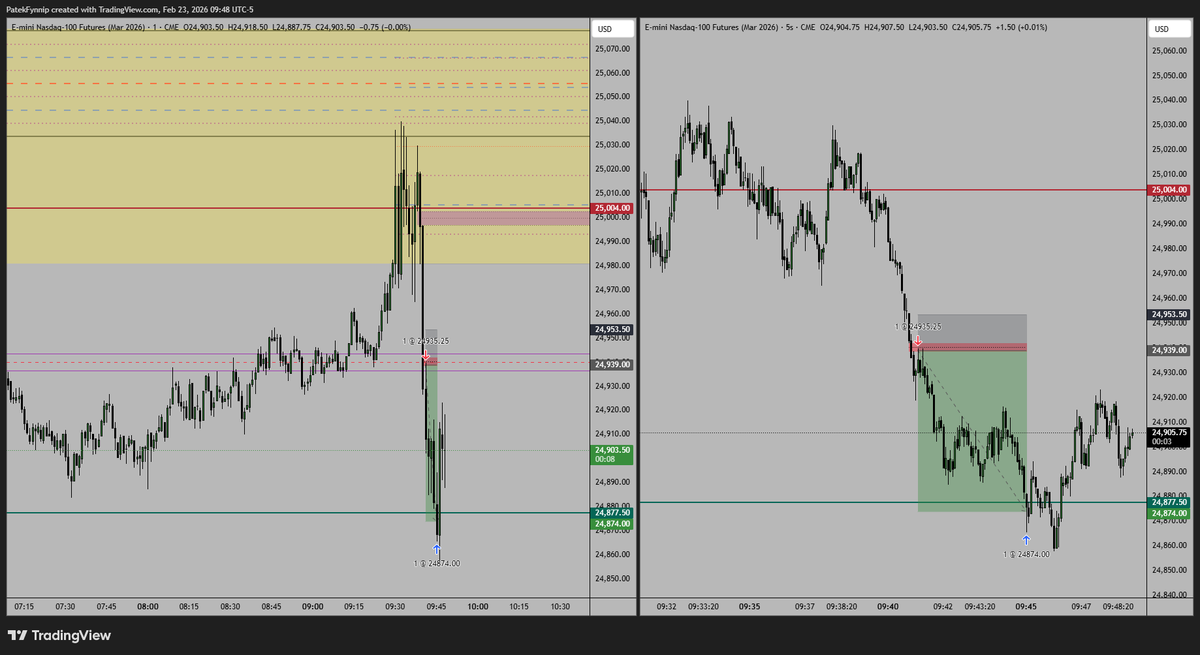Click the 09:35 label on the right time axis
This screenshot has width=1200, height=655.
point(750,606)
